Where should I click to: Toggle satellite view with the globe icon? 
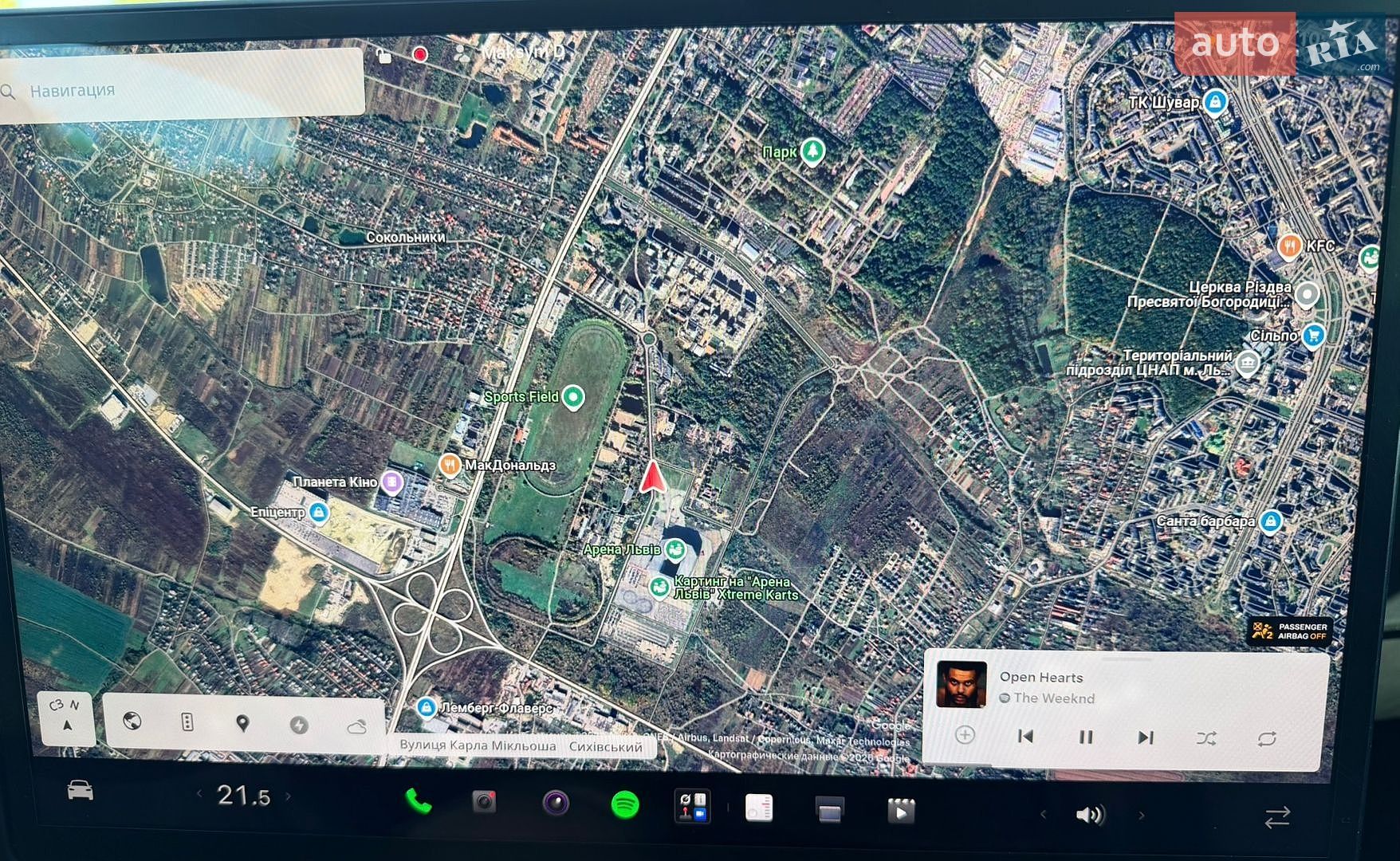(132, 721)
